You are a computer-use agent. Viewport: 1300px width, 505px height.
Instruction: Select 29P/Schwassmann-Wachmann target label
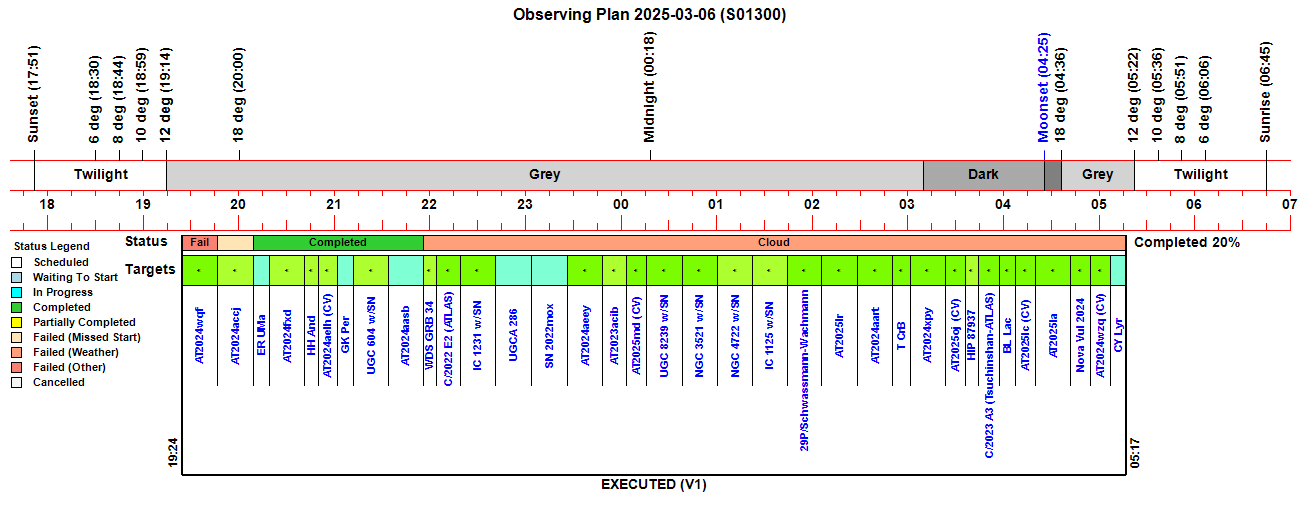pos(805,372)
